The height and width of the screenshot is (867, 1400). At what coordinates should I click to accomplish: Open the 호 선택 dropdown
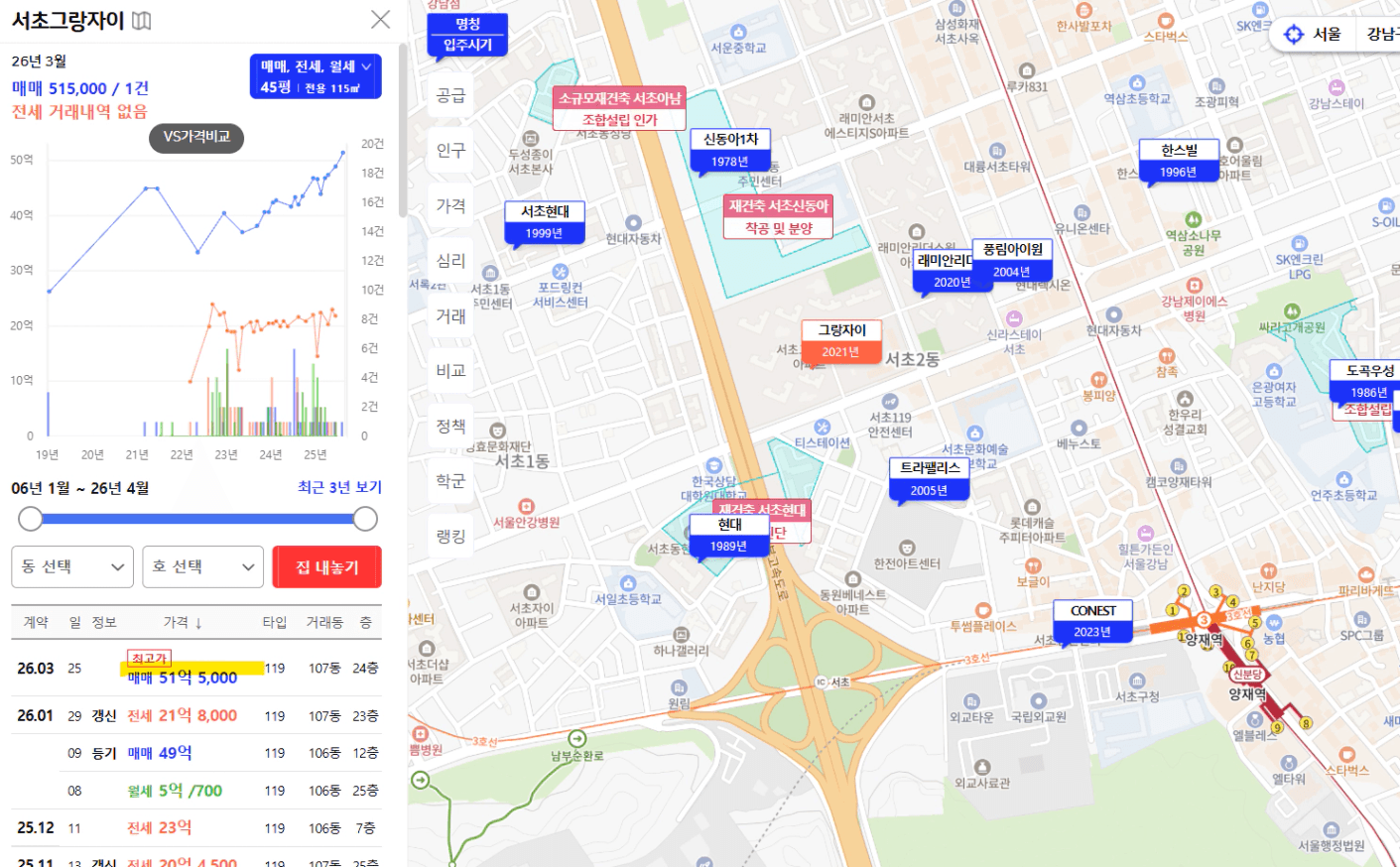point(203,566)
